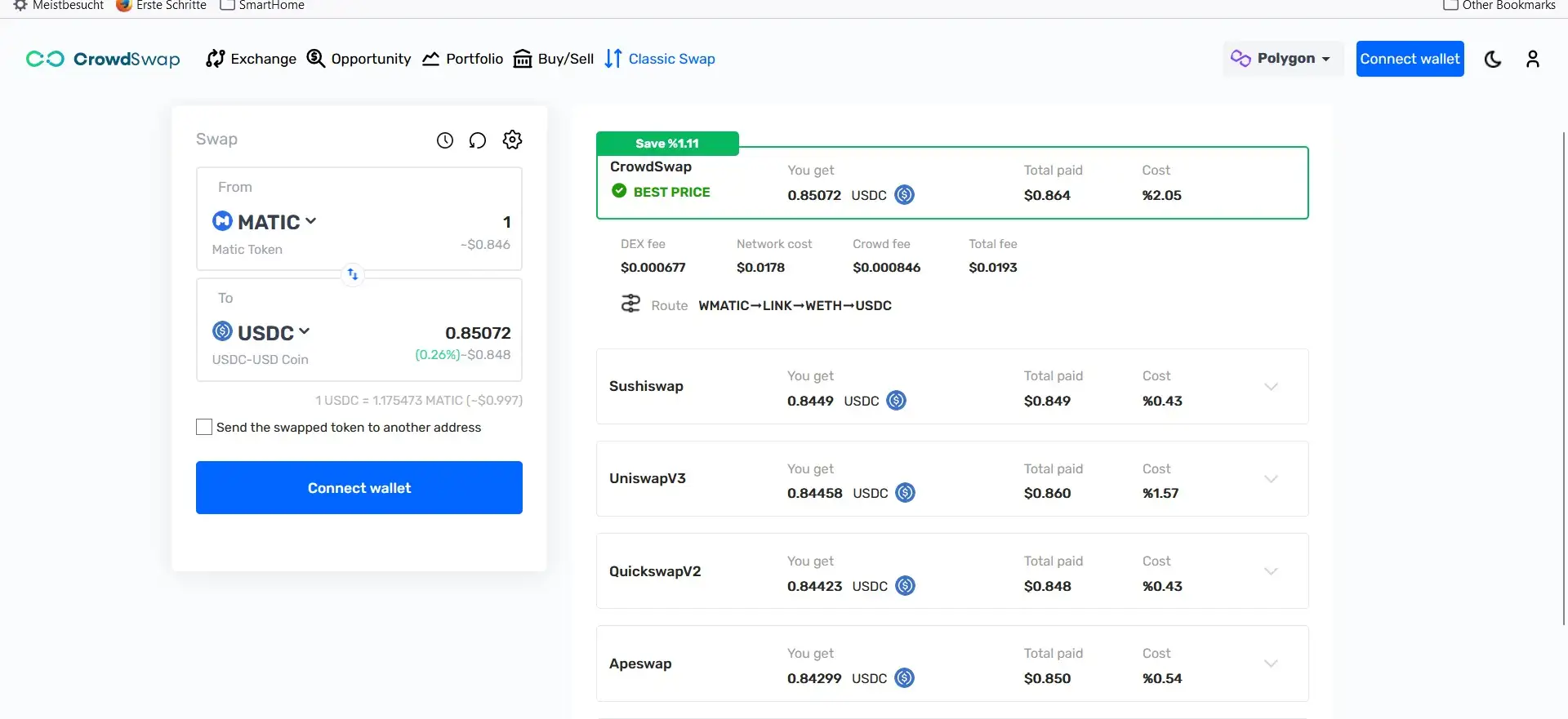The width and height of the screenshot is (1568, 719).
Task: Click the USDC coin icon in CrowdSwap offer
Action: 904,195
